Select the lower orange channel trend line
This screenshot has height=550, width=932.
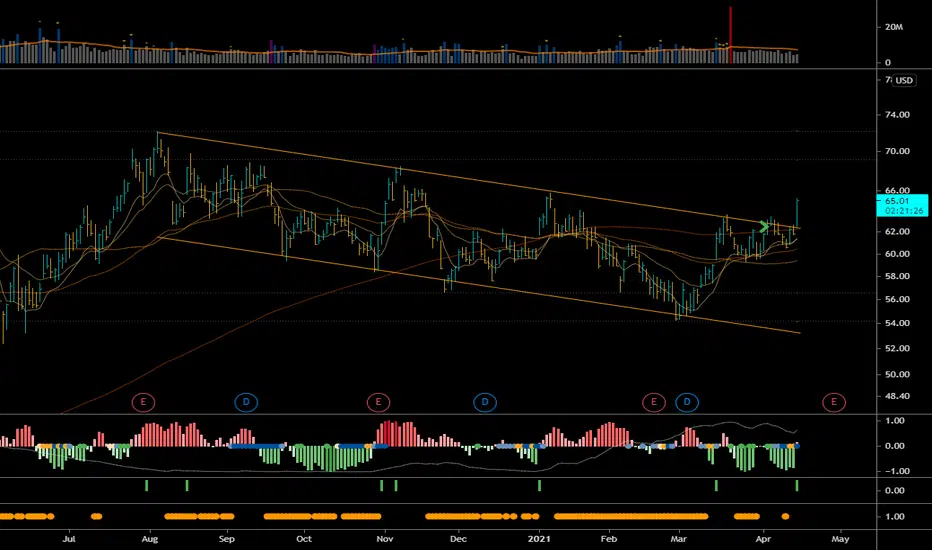478,285
